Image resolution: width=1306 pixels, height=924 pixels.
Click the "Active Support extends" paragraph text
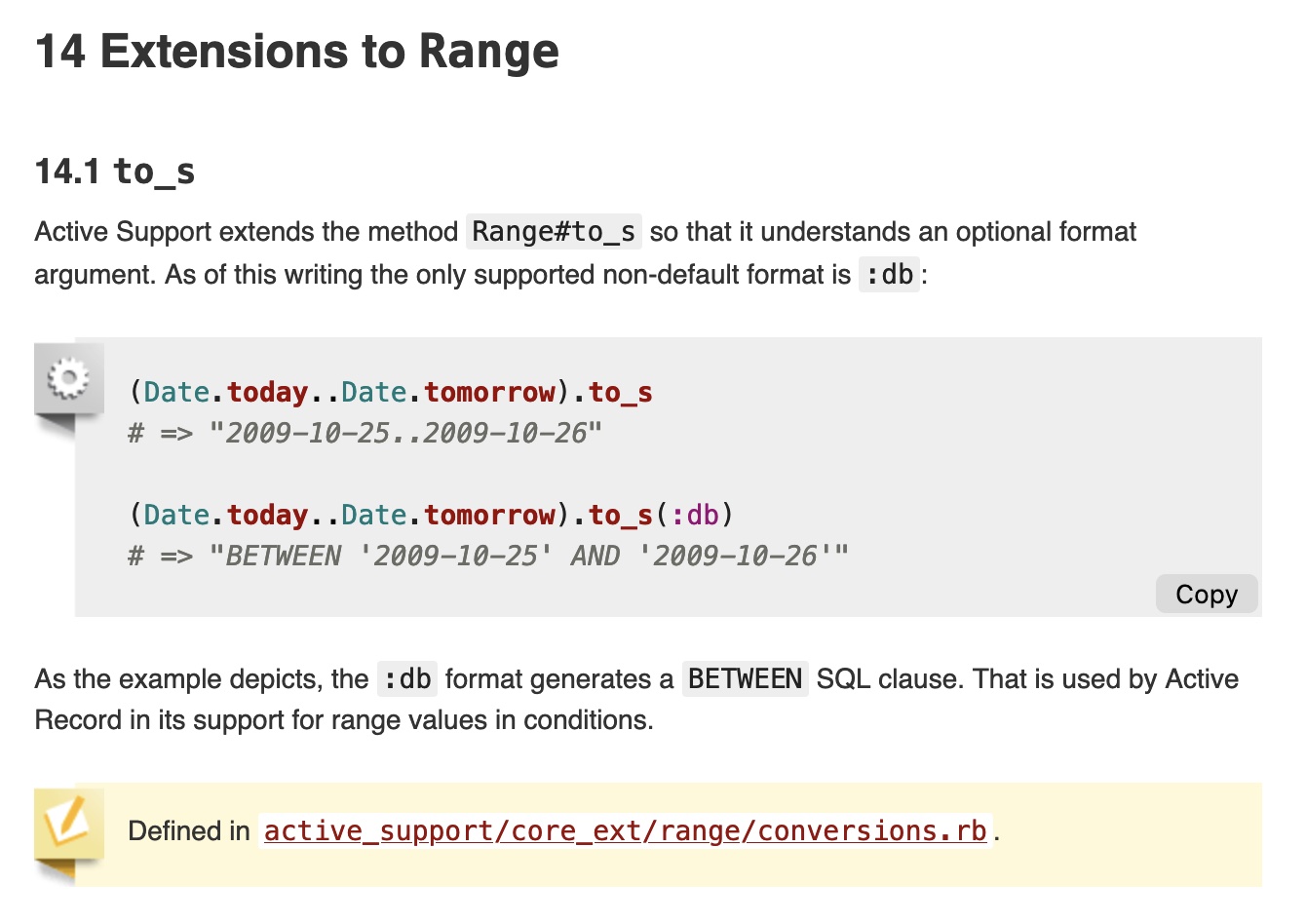coord(585,253)
